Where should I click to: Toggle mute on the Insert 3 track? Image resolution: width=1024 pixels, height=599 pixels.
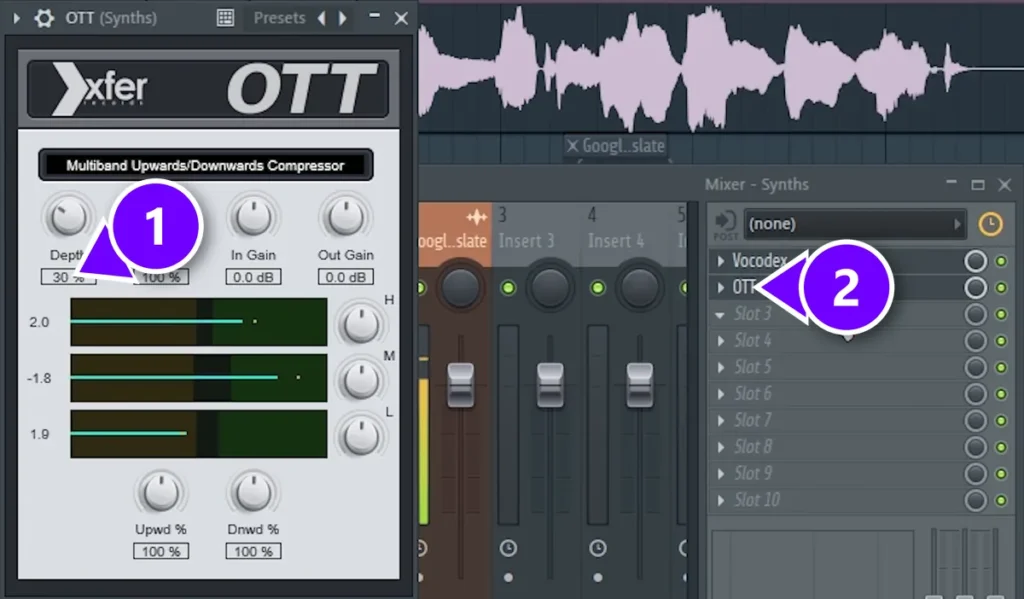(x=508, y=287)
